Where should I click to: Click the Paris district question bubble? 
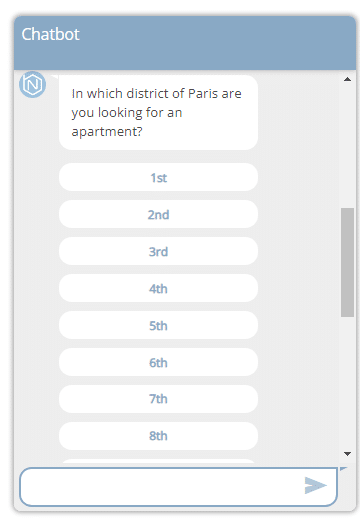click(x=158, y=112)
